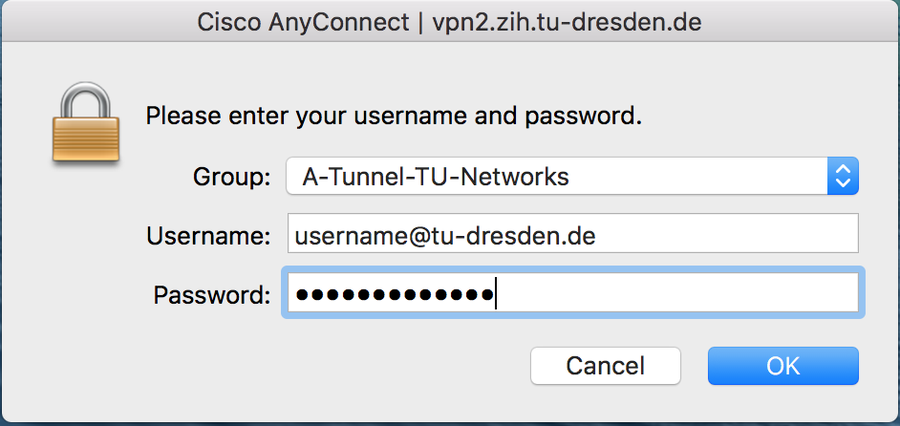Select the A-Tunnel-TU-Networks group text
The width and height of the screenshot is (900, 426).
coord(436,176)
